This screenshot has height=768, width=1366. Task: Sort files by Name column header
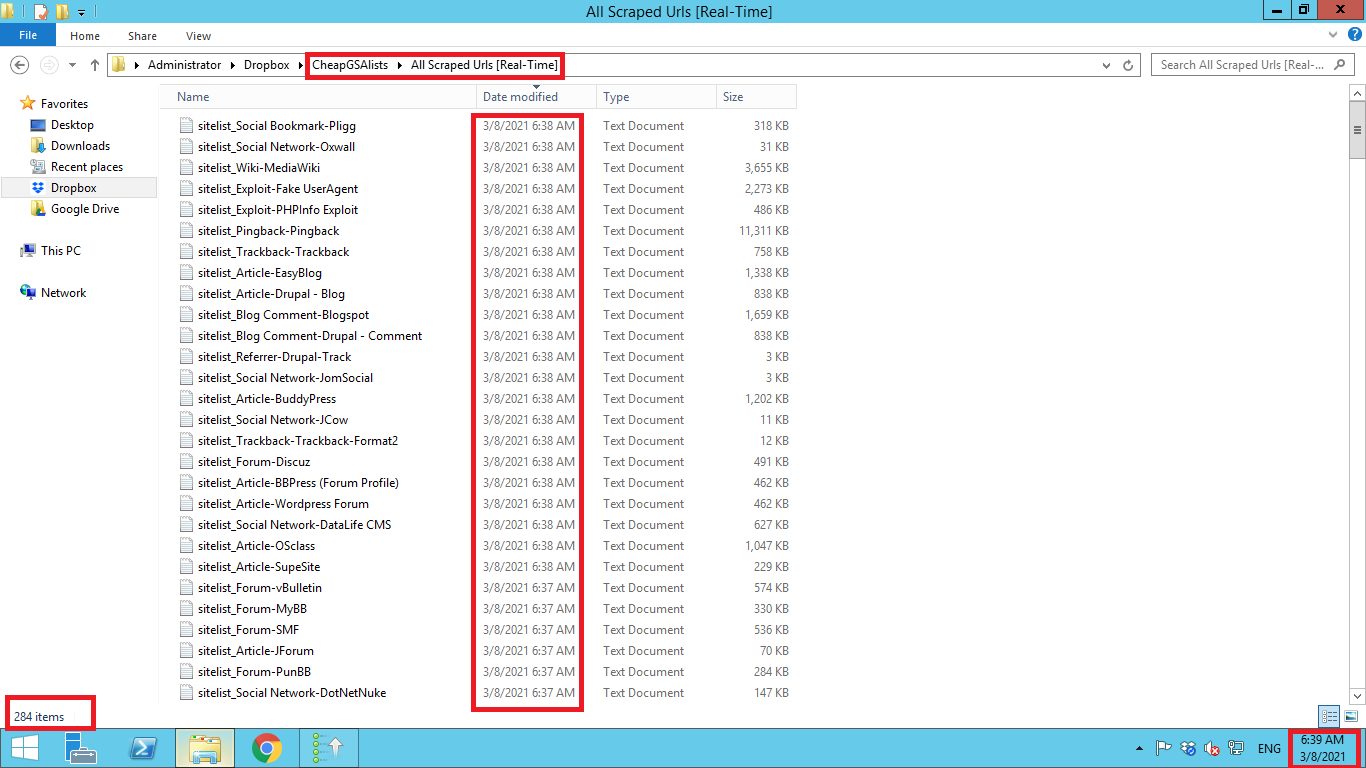point(317,97)
